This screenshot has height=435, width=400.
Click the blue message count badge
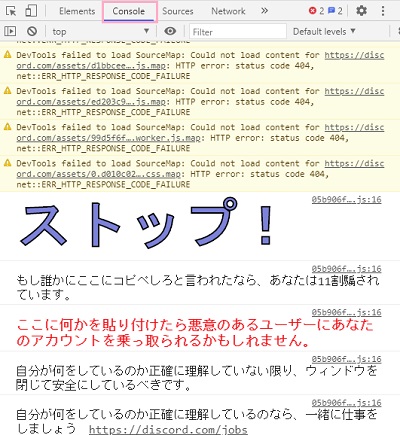pyautogui.click(x=335, y=11)
